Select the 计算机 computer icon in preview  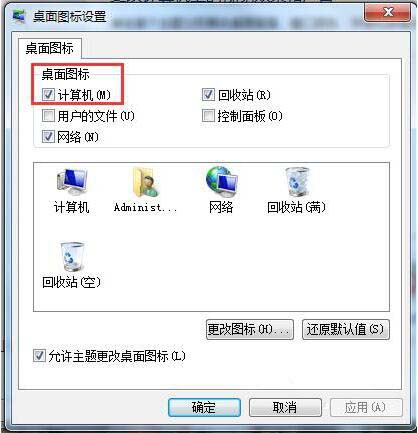click(x=72, y=190)
